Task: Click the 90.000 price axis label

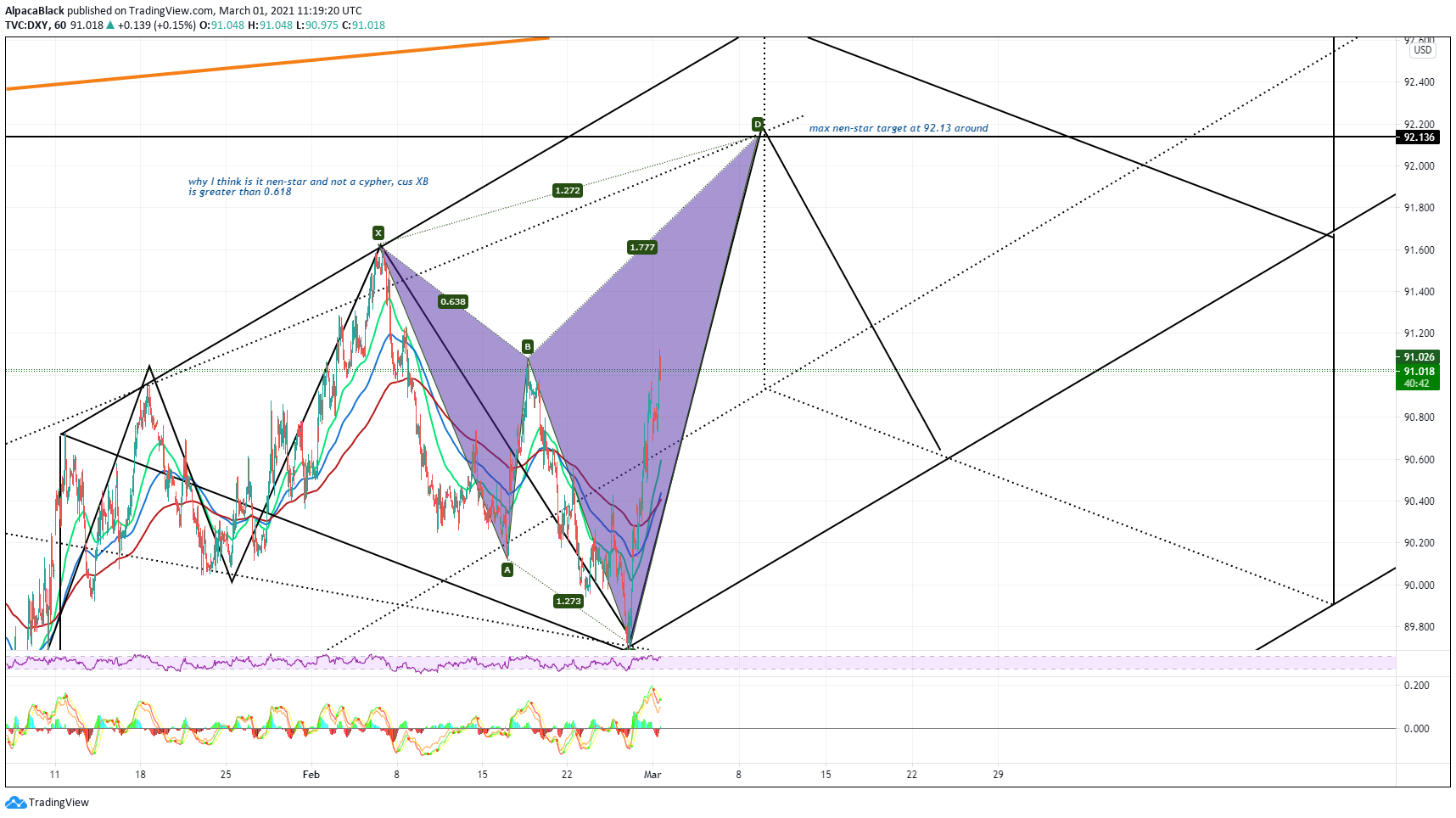Action: tap(1419, 585)
